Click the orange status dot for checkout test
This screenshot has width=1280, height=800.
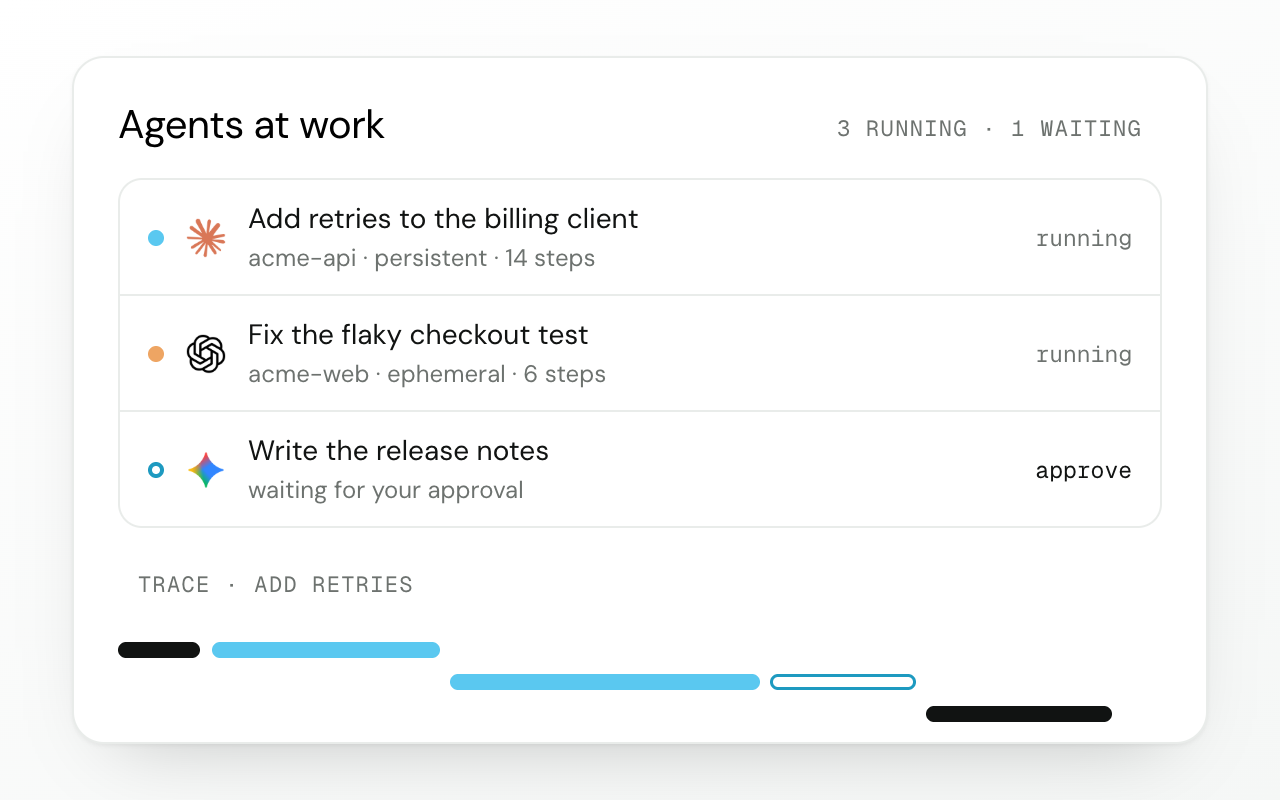pos(156,354)
